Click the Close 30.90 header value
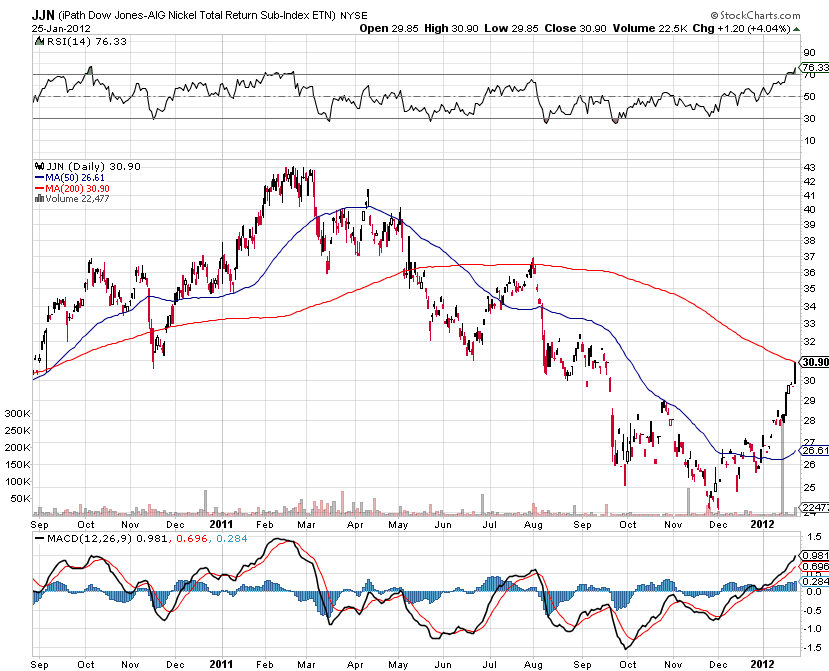Image resolution: width=829 pixels, height=671 pixels. coord(575,28)
